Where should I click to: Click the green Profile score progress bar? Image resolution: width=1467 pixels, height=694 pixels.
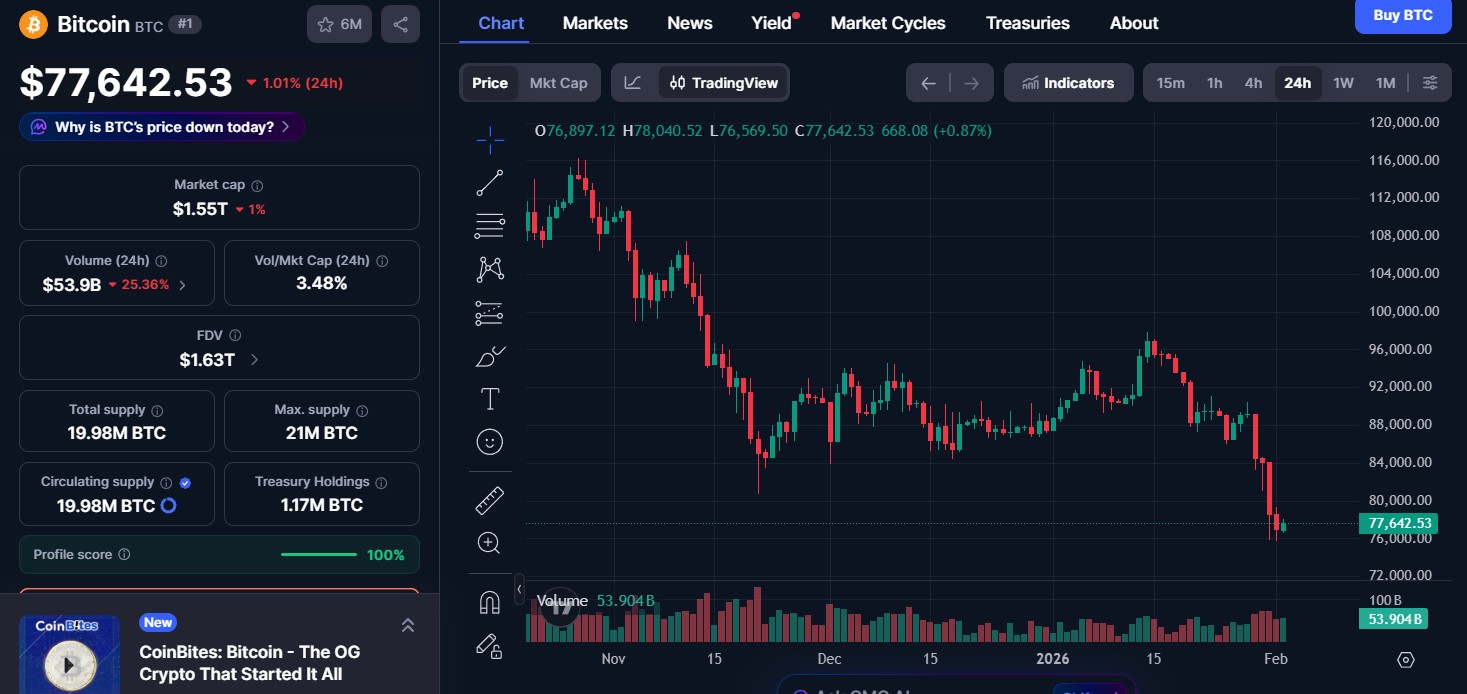tap(318, 554)
